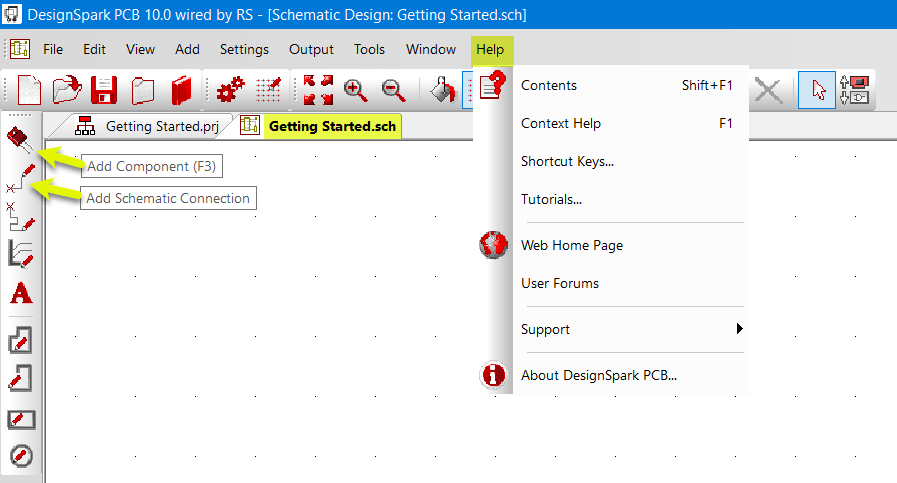Open About DesignSpark PCB... dialog

[x=611, y=375]
